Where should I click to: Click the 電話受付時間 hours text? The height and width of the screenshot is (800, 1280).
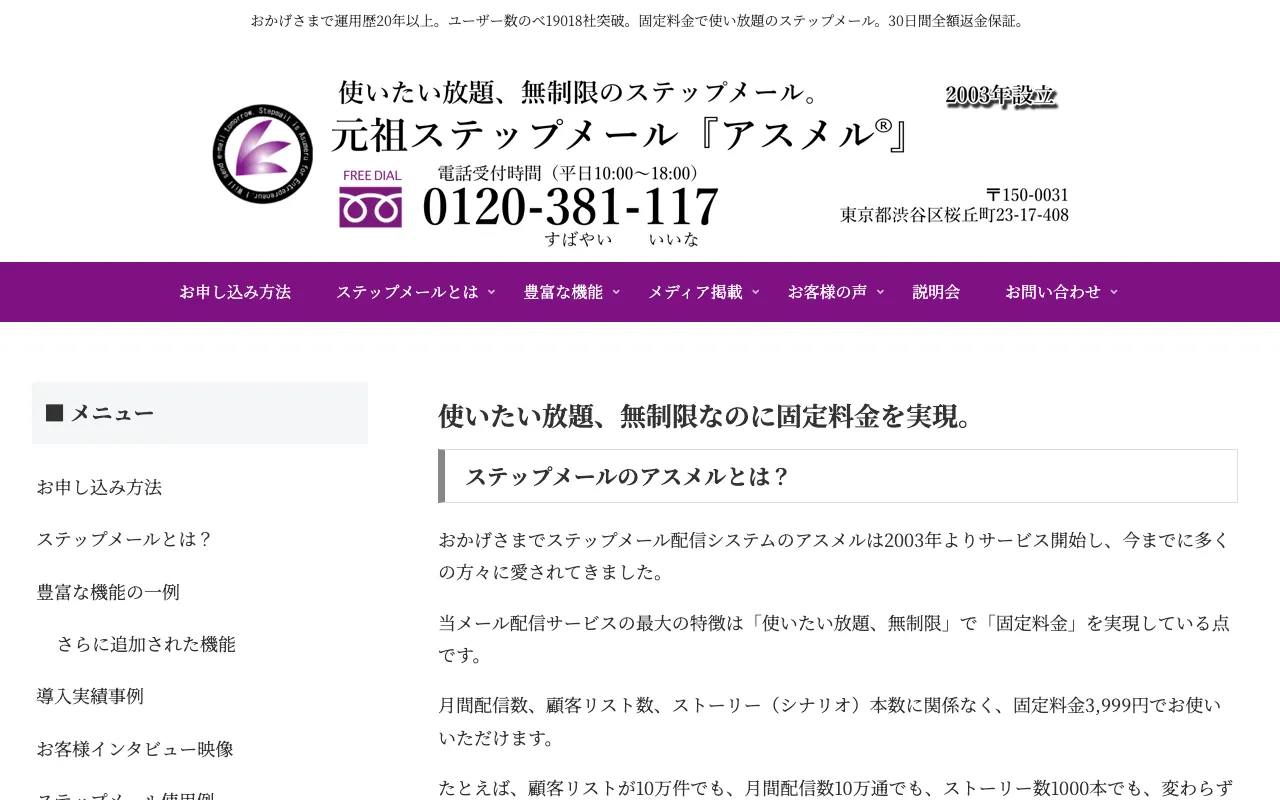[573, 173]
